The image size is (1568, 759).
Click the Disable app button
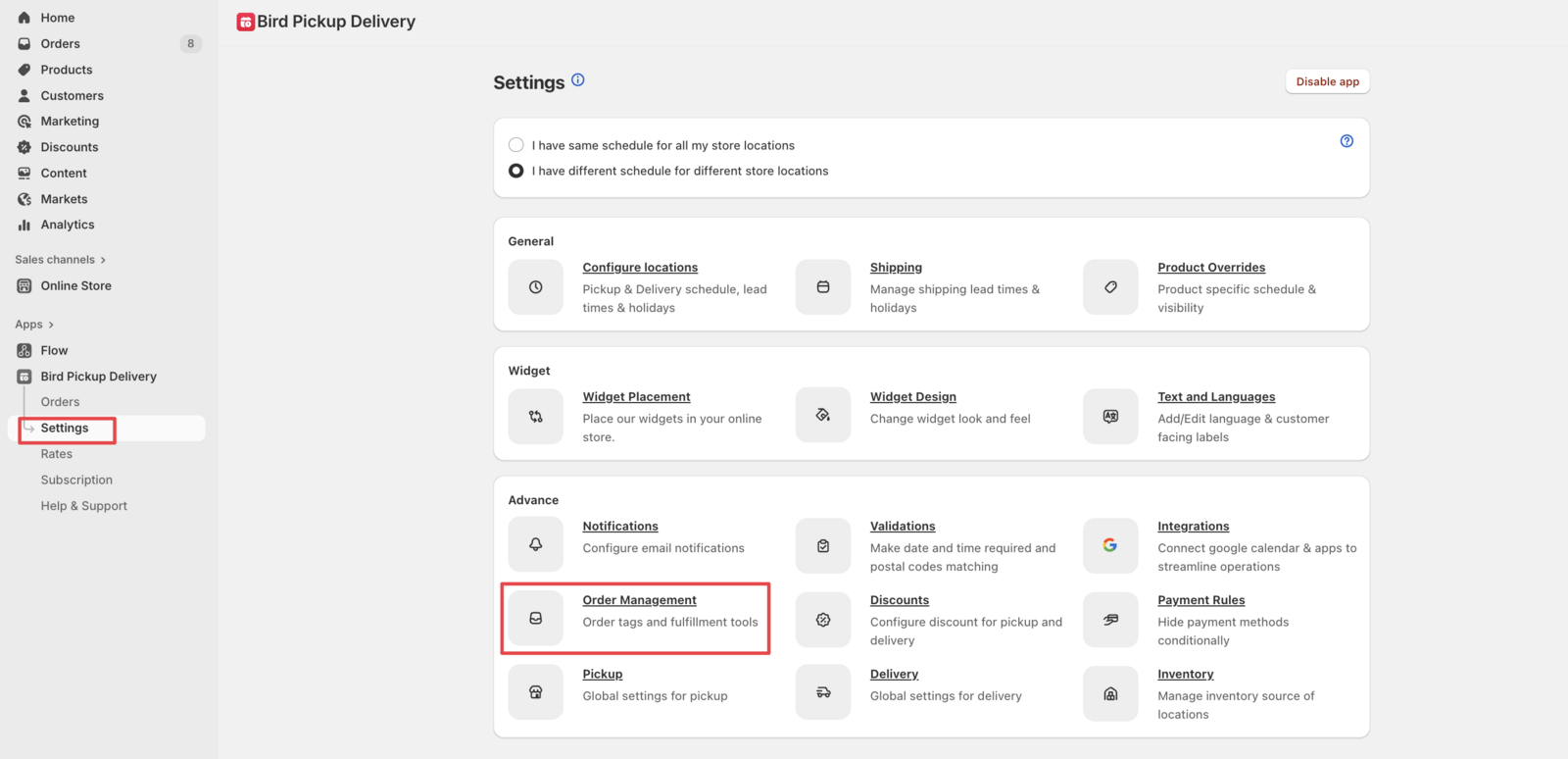coord(1327,81)
